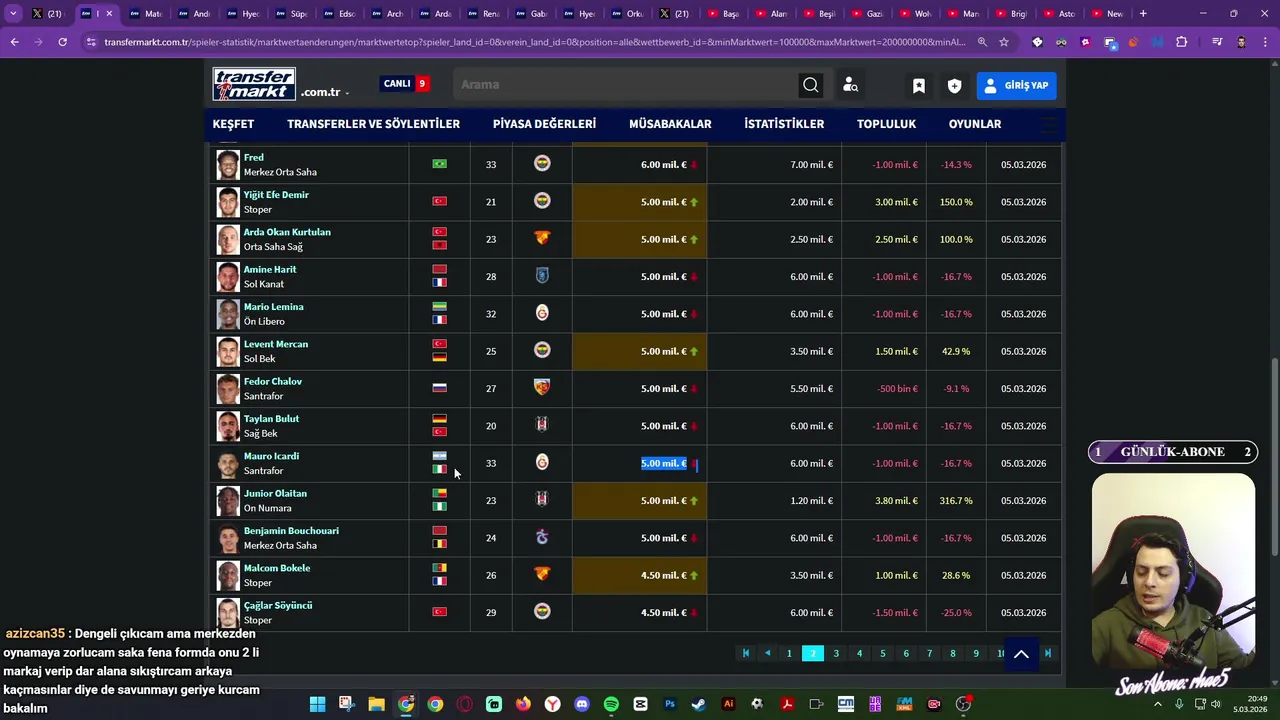Screen dimensions: 1280x720
Task: Open Arda Okan Kurtulan player link
Action: (x=287, y=232)
